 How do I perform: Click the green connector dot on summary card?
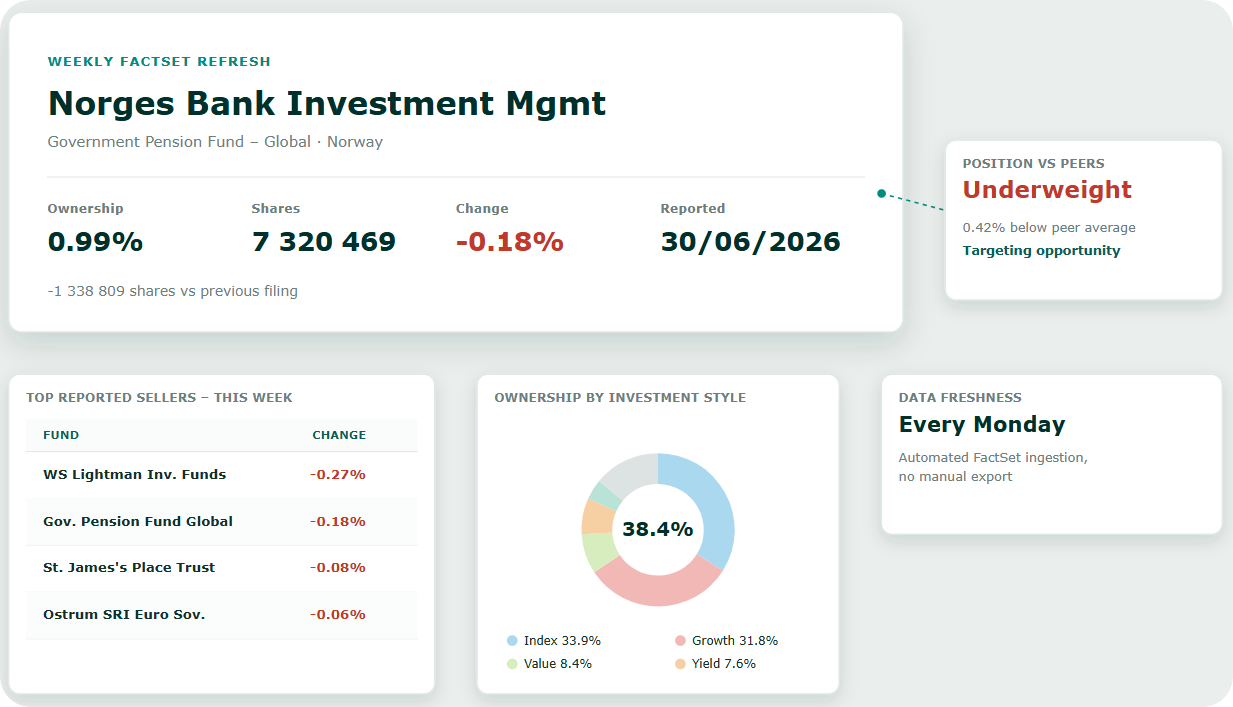(x=881, y=194)
